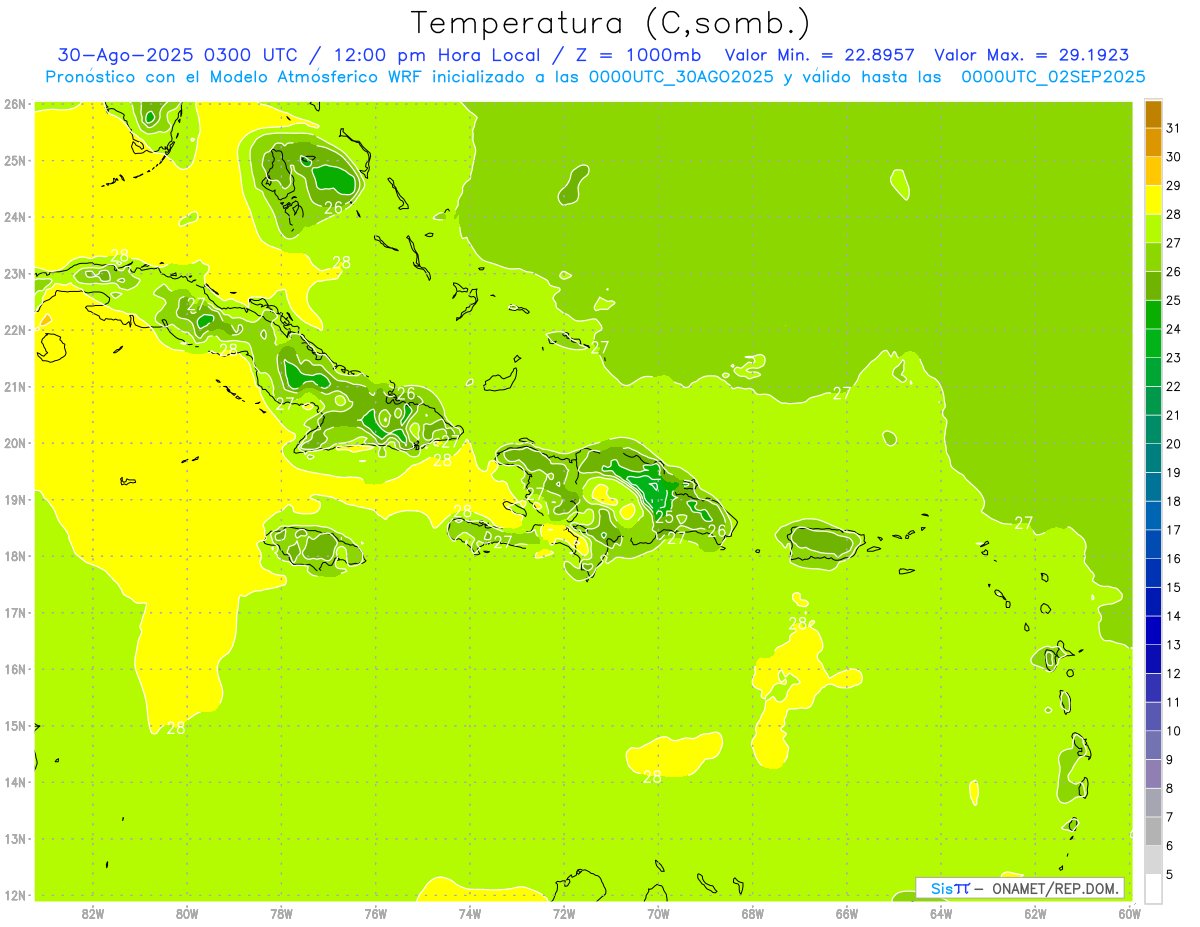Click latitude axis label "20N"
This screenshot has width=1200, height=927.
15,443
